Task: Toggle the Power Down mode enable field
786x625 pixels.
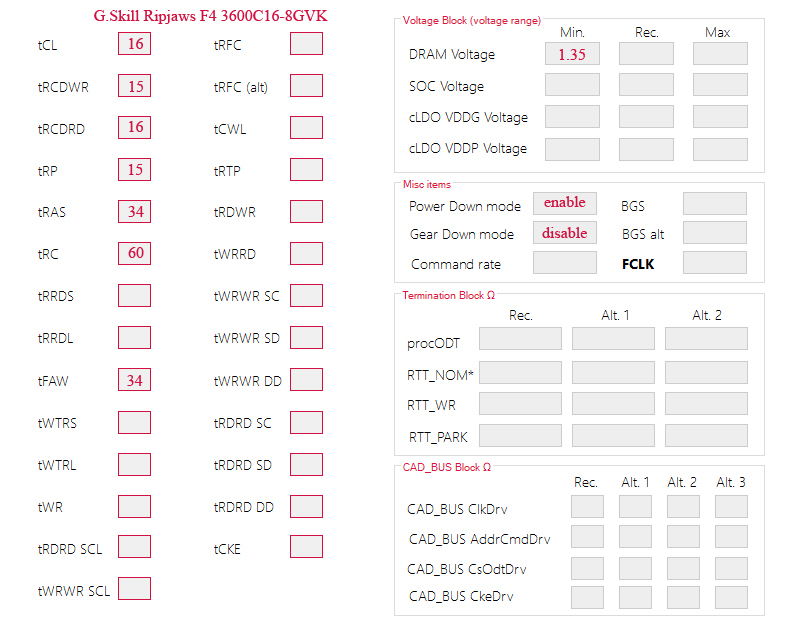Action: click(x=565, y=203)
